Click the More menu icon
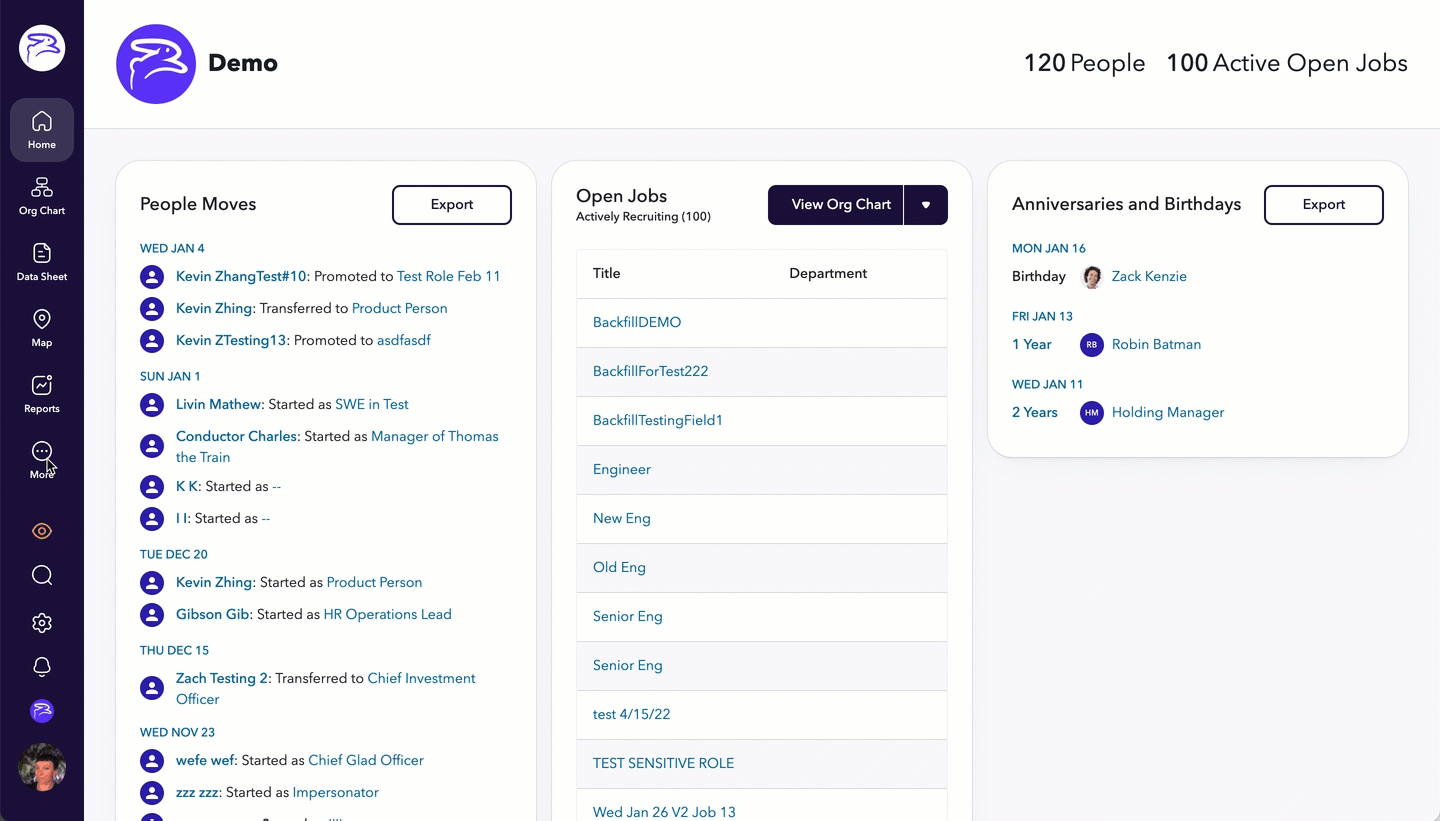 (42, 460)
